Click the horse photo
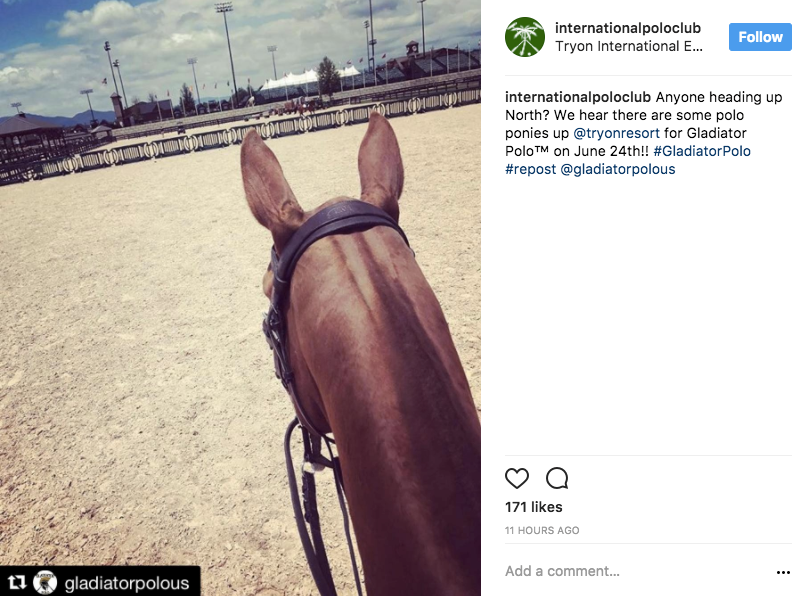 click(240, 298)
